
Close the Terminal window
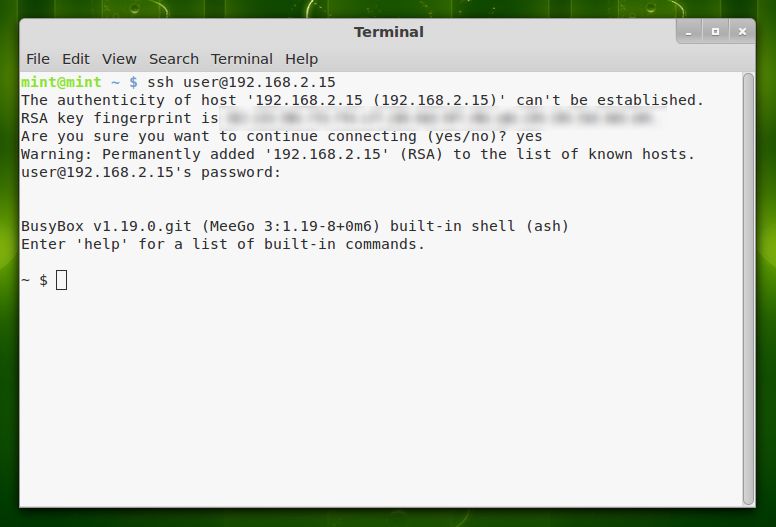[742, 32]
